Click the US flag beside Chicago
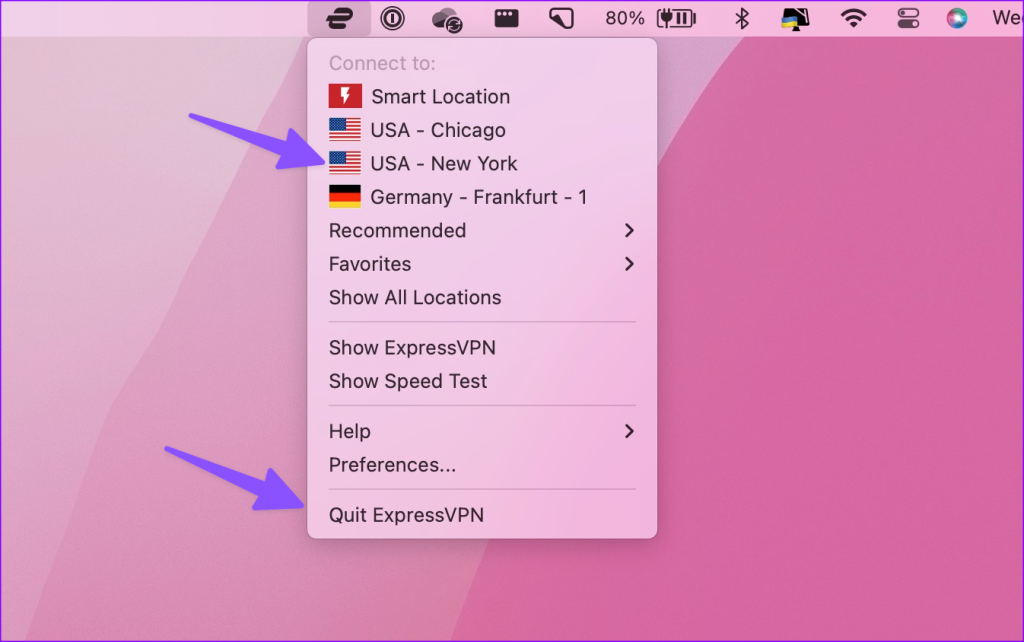This screenshot has height=642, width=1024. pyautogui.click(x=345, y=129)
